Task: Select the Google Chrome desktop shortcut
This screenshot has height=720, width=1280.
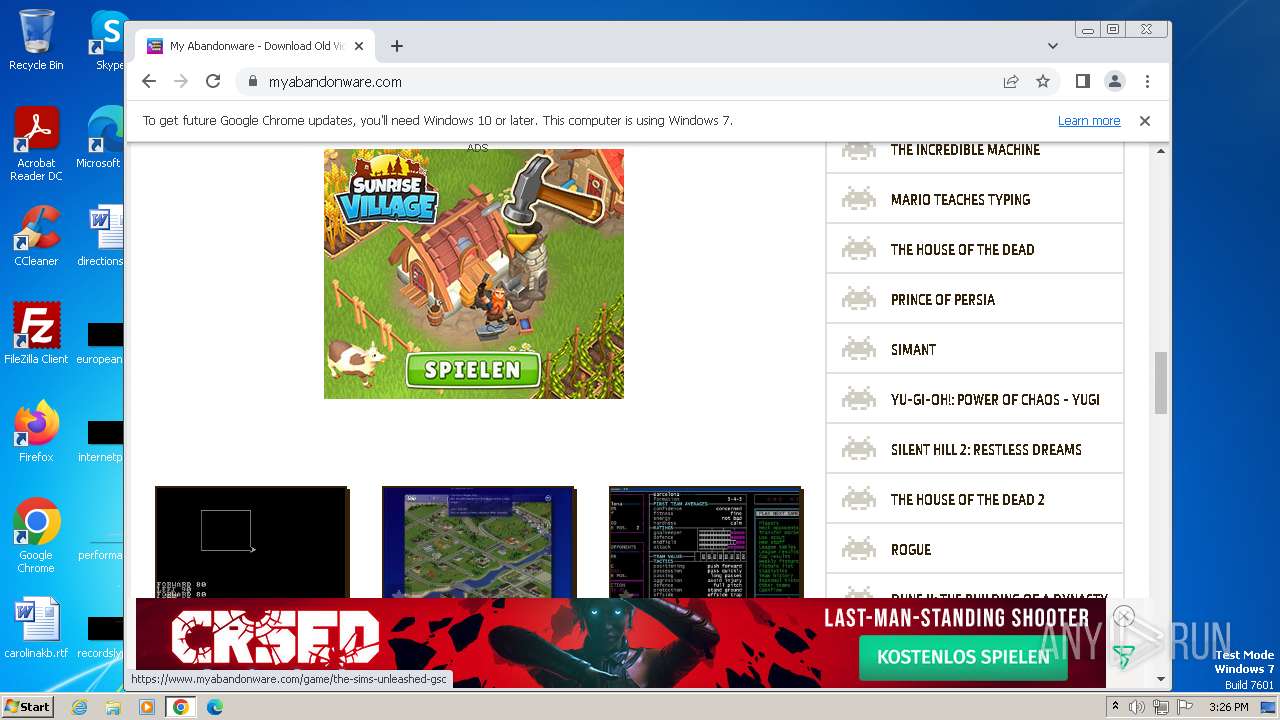Action: tap(36, 535)
